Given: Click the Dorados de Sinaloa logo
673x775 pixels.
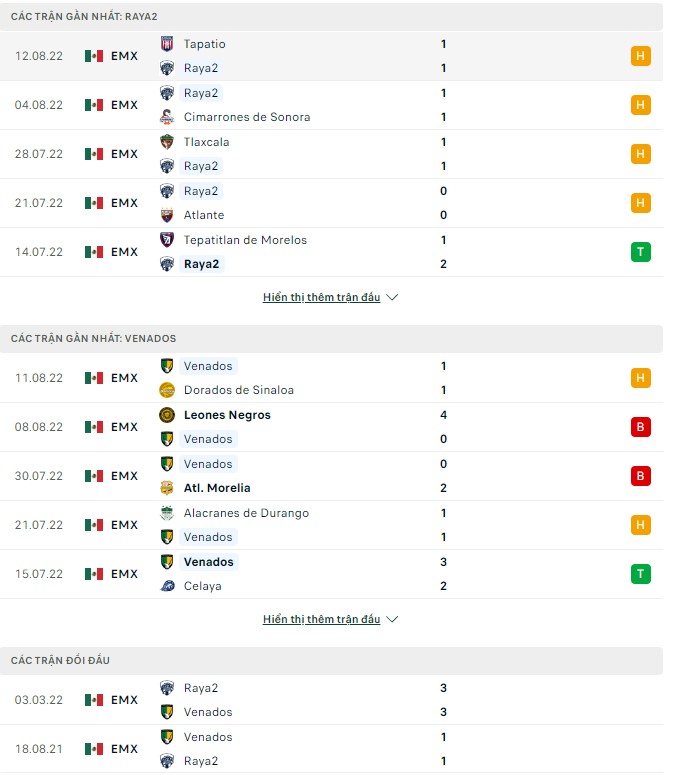Looking at the screenshot, I should point(167,390).
